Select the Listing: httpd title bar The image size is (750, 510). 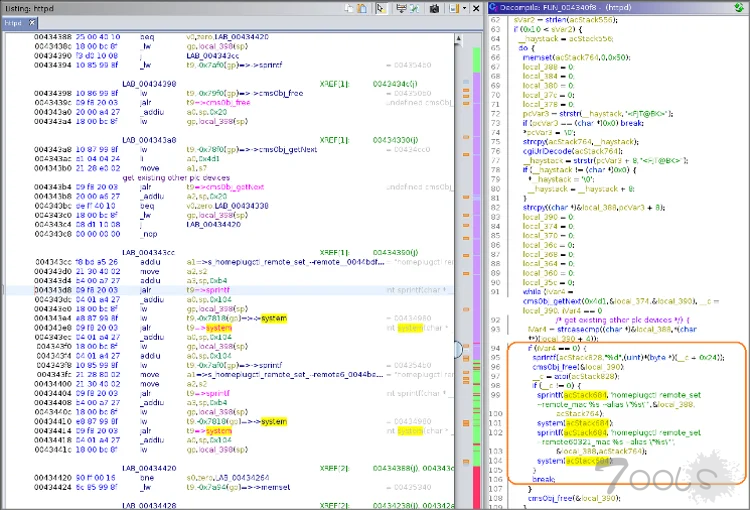(30, 8)
